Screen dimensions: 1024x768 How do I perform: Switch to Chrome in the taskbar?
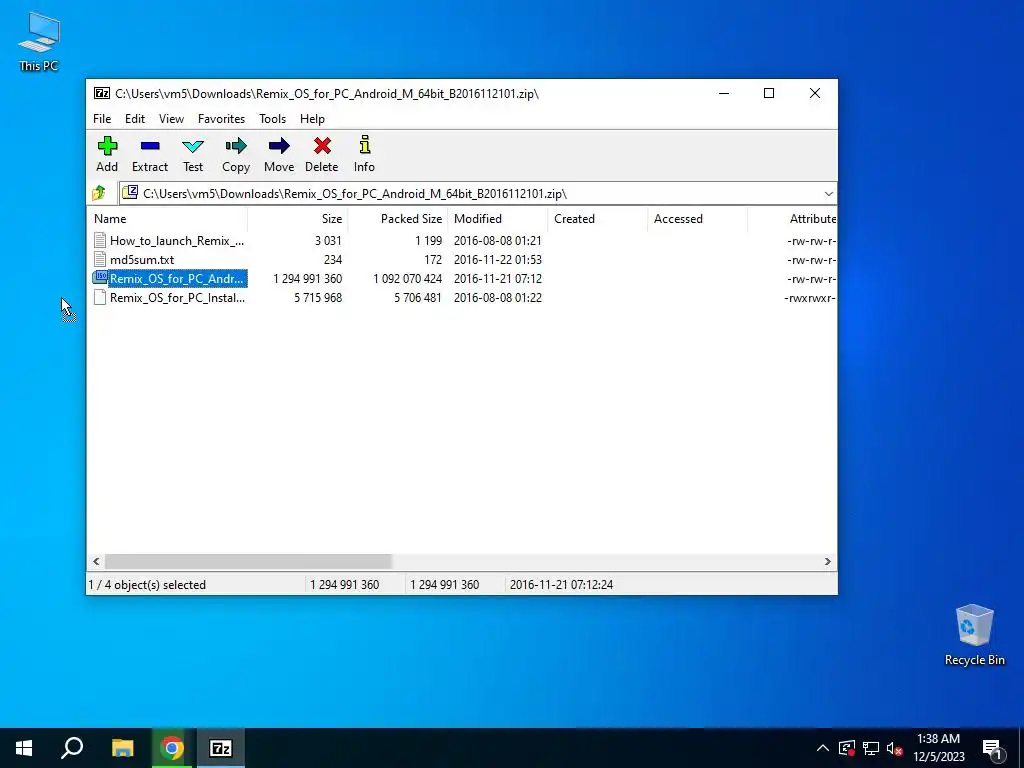click(172, 748)
